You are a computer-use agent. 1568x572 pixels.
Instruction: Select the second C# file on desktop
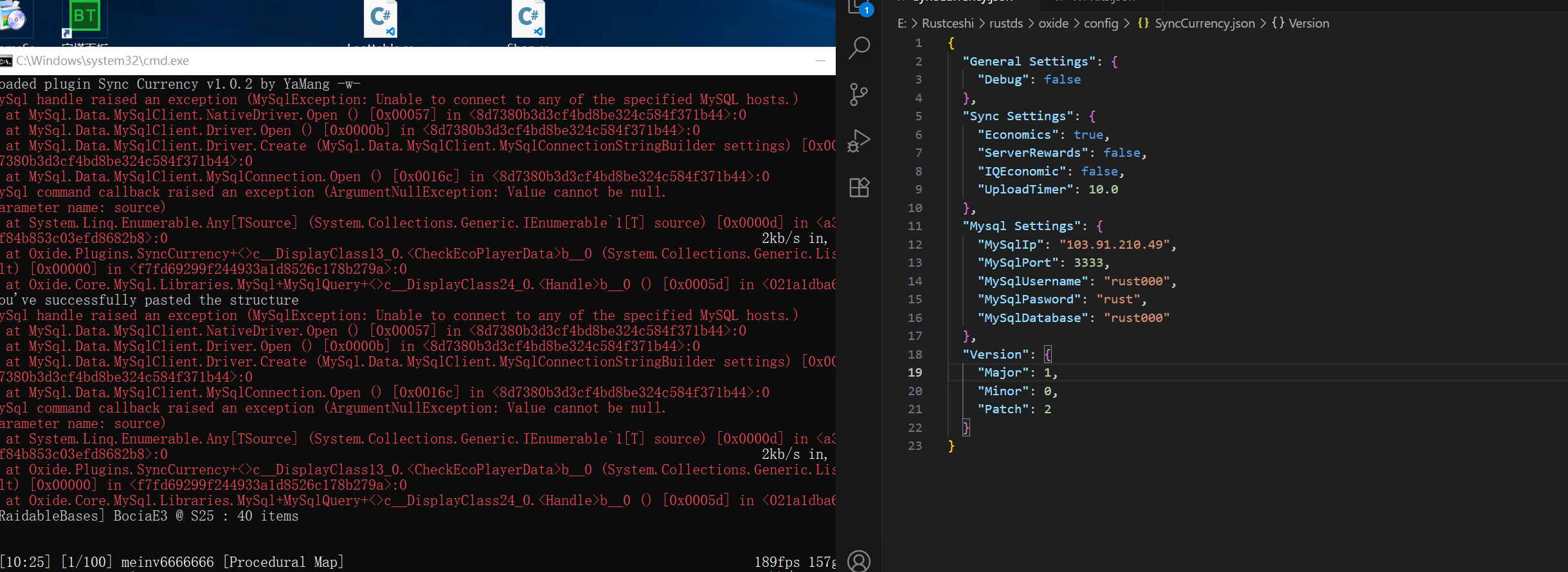coord(528,18)
